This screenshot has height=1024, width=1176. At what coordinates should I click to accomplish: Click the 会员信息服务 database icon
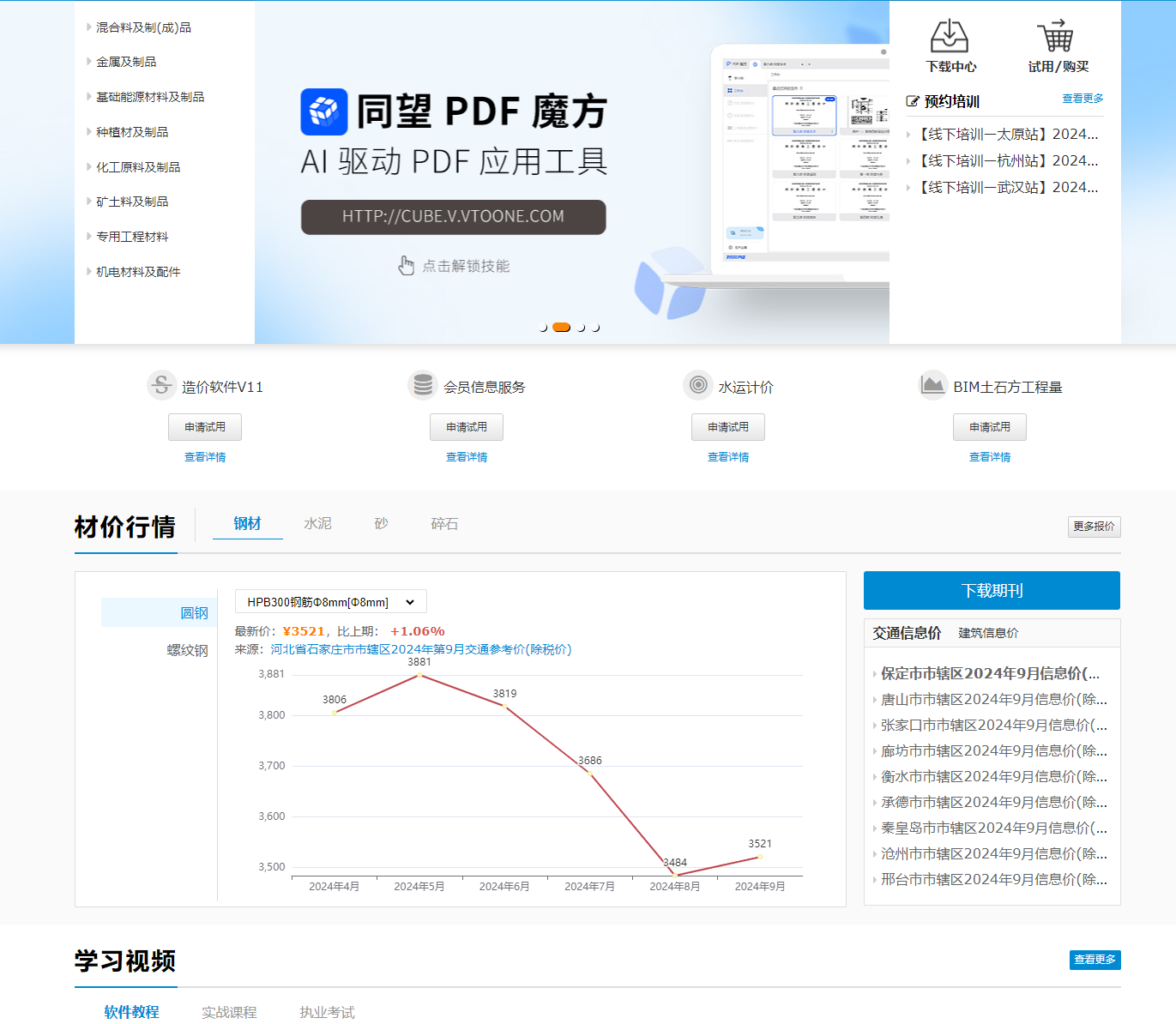tap(423, 386)
